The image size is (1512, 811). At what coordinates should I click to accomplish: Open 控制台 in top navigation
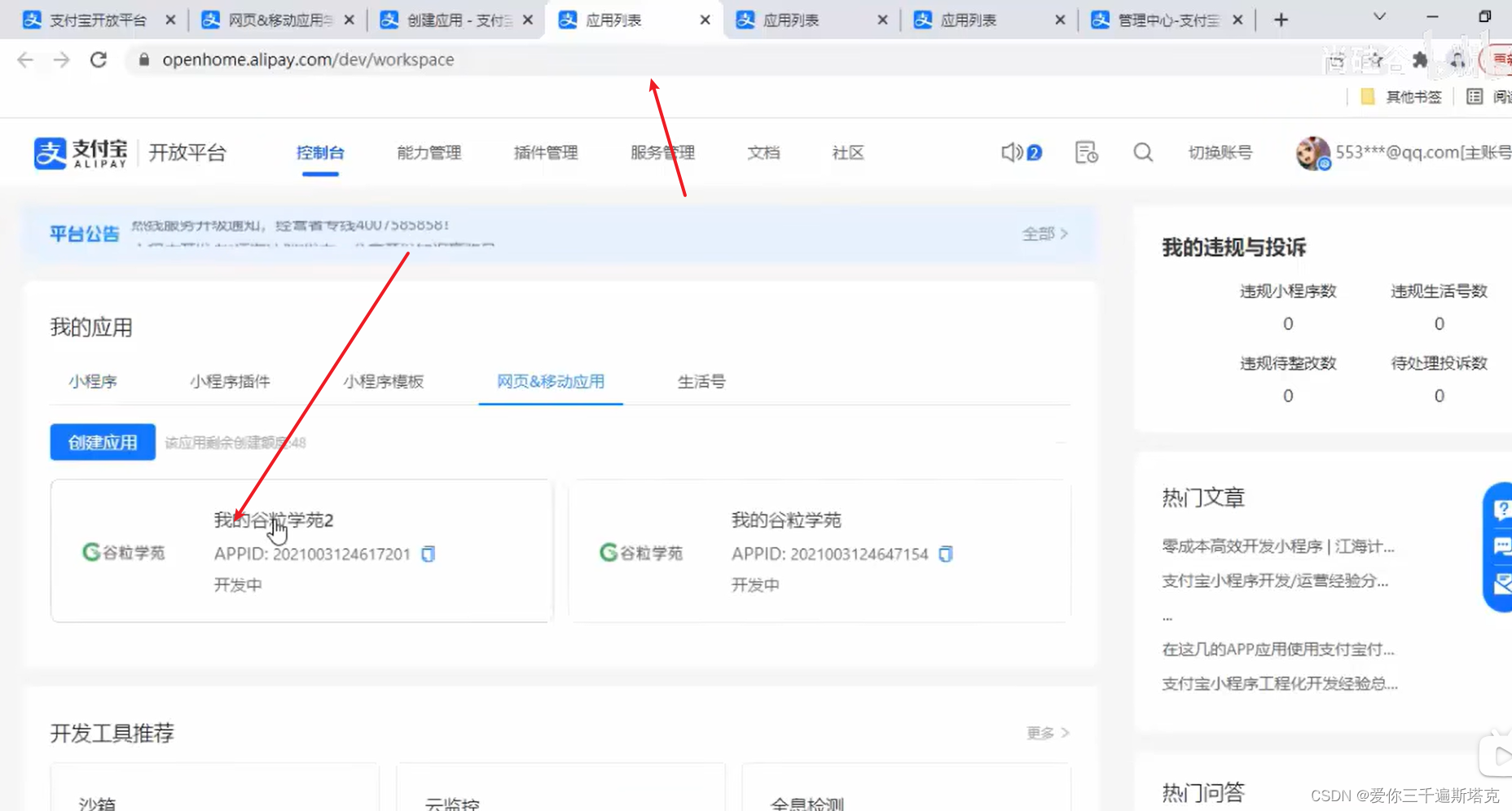click(320, 152)
